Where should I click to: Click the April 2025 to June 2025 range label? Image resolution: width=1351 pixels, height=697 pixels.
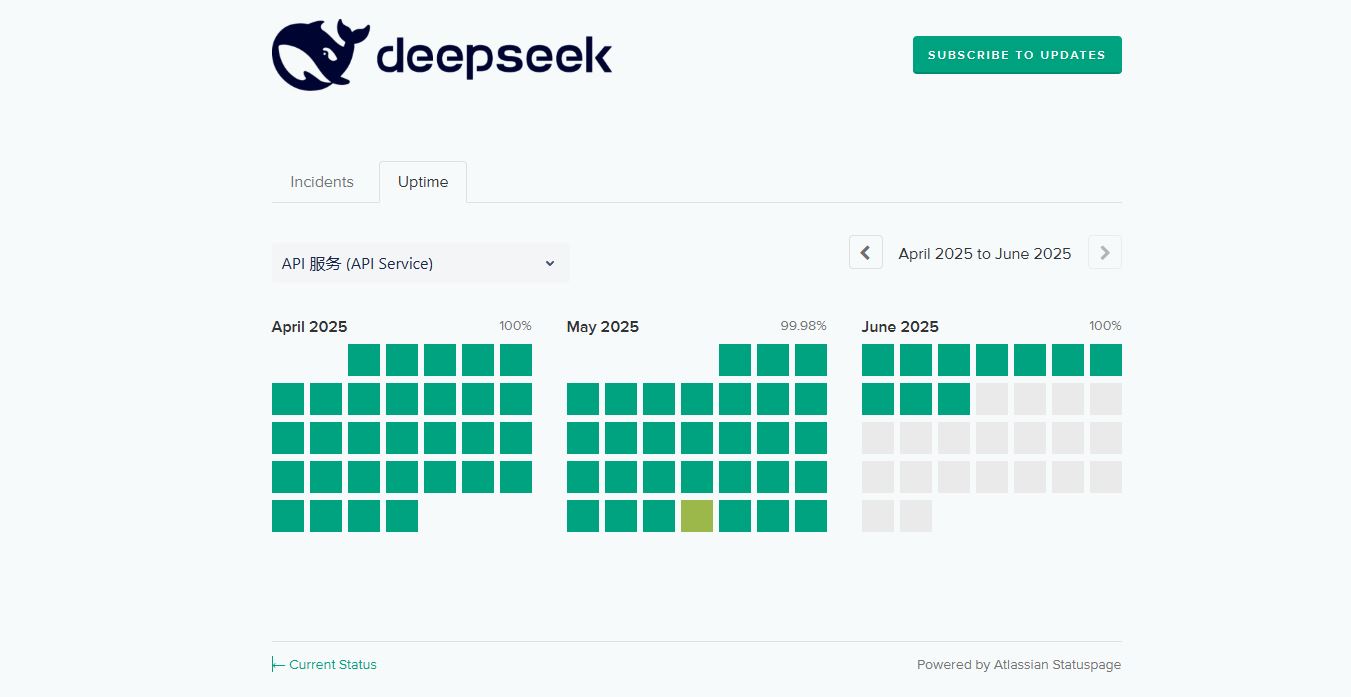coord(984,254)
